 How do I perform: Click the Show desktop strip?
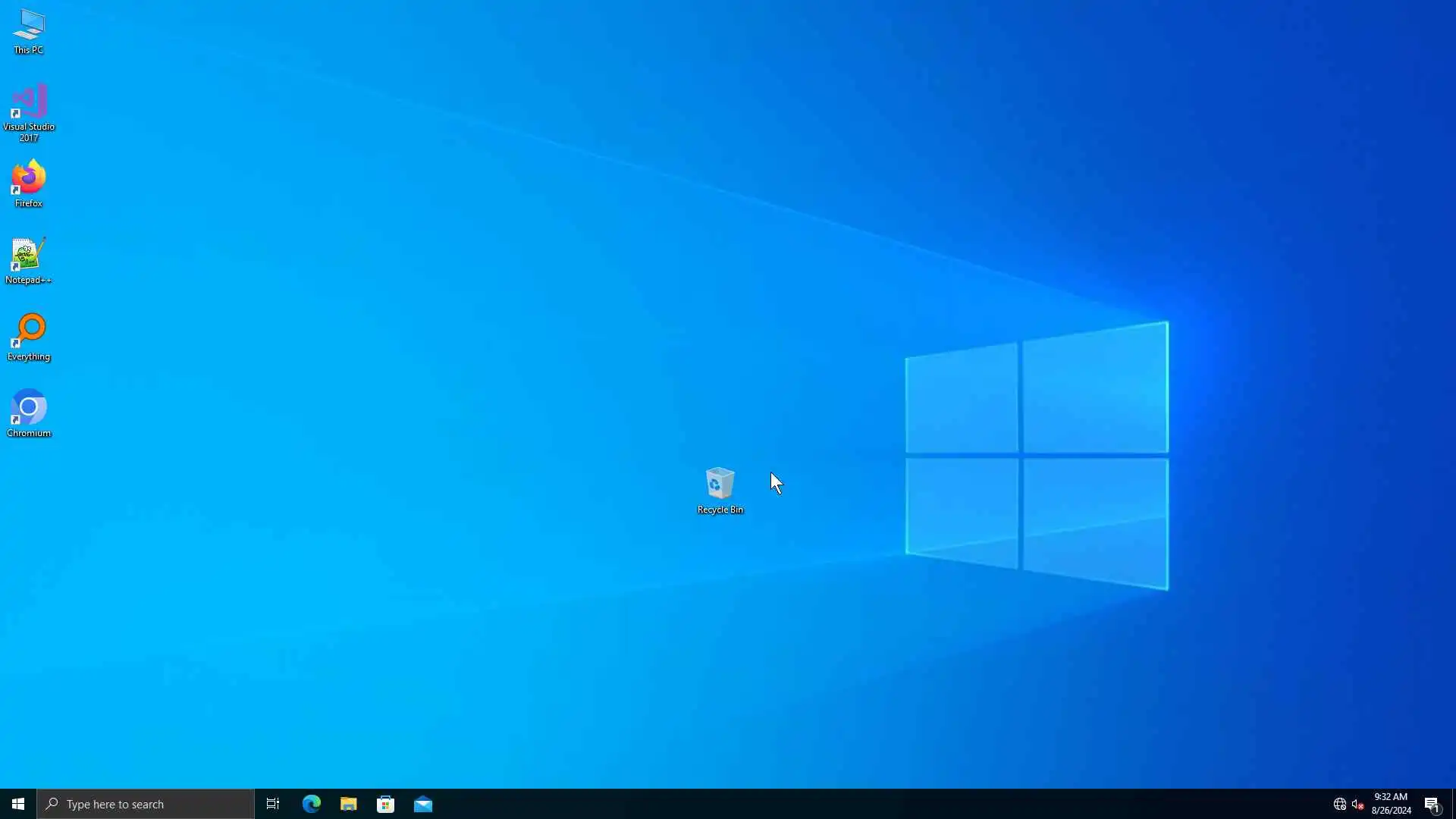click(1453, 804)
